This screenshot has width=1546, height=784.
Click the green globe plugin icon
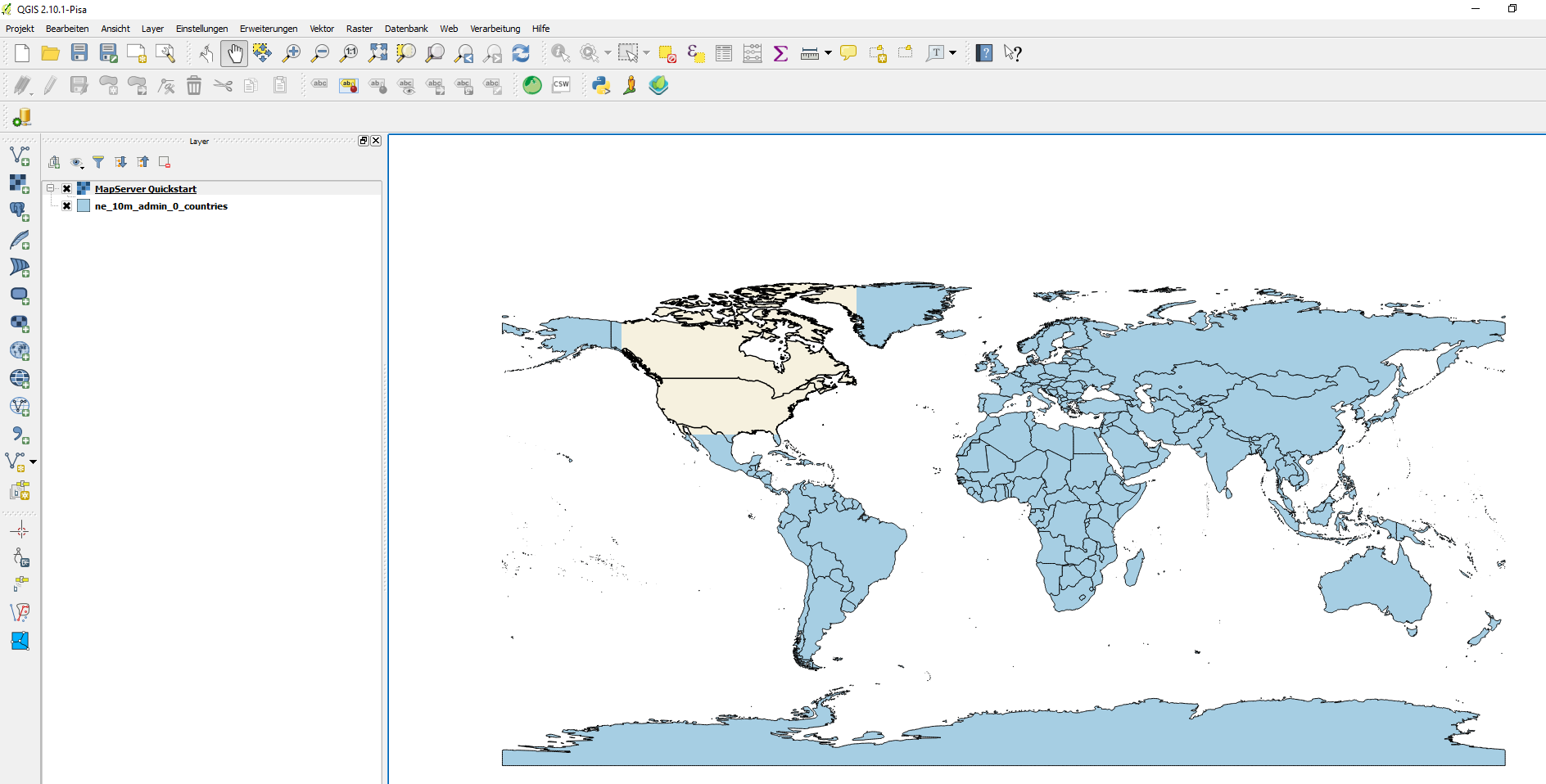(532, 85)
